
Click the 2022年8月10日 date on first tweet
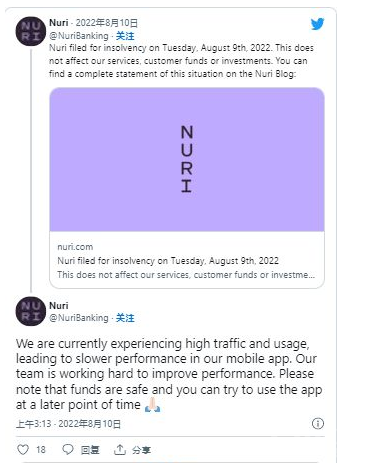pyautogui.click(x=107, y=23)
